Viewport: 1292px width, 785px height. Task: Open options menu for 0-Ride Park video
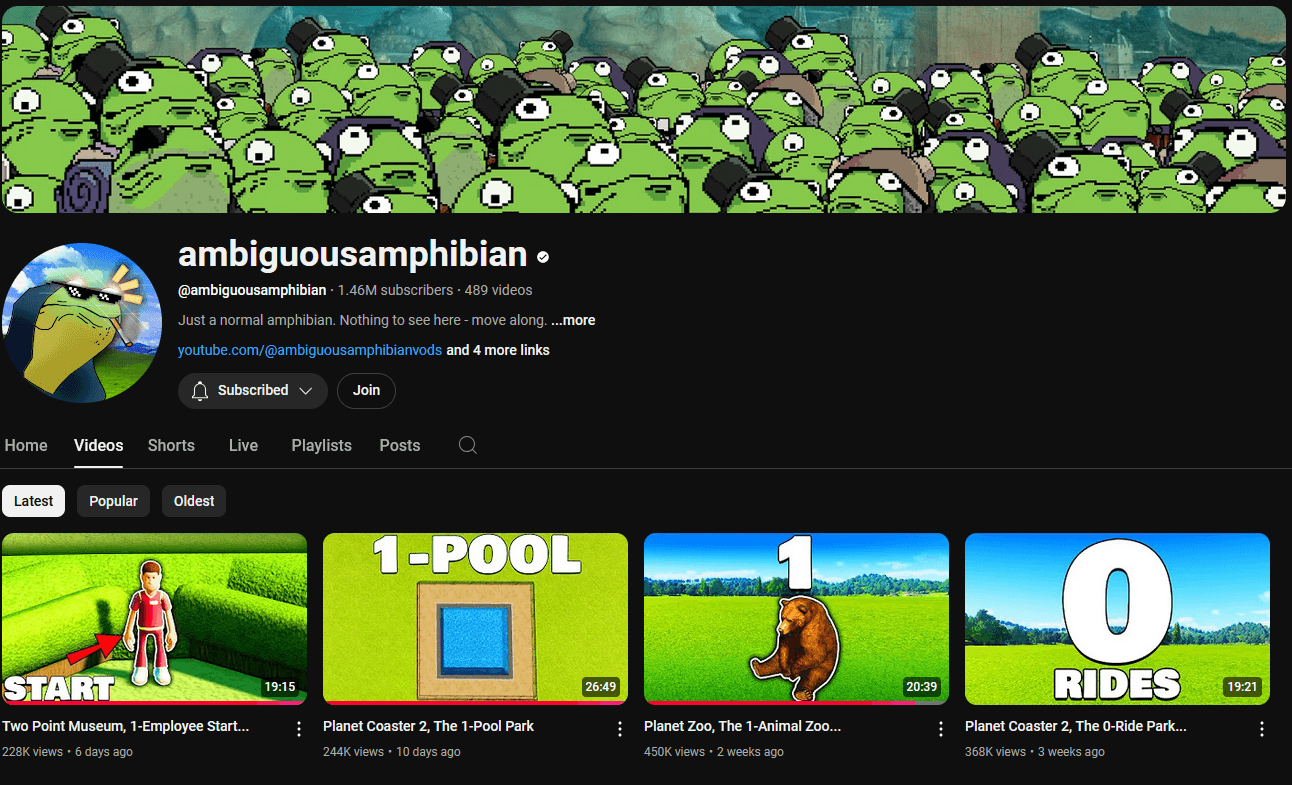[x=1261, y=729]
